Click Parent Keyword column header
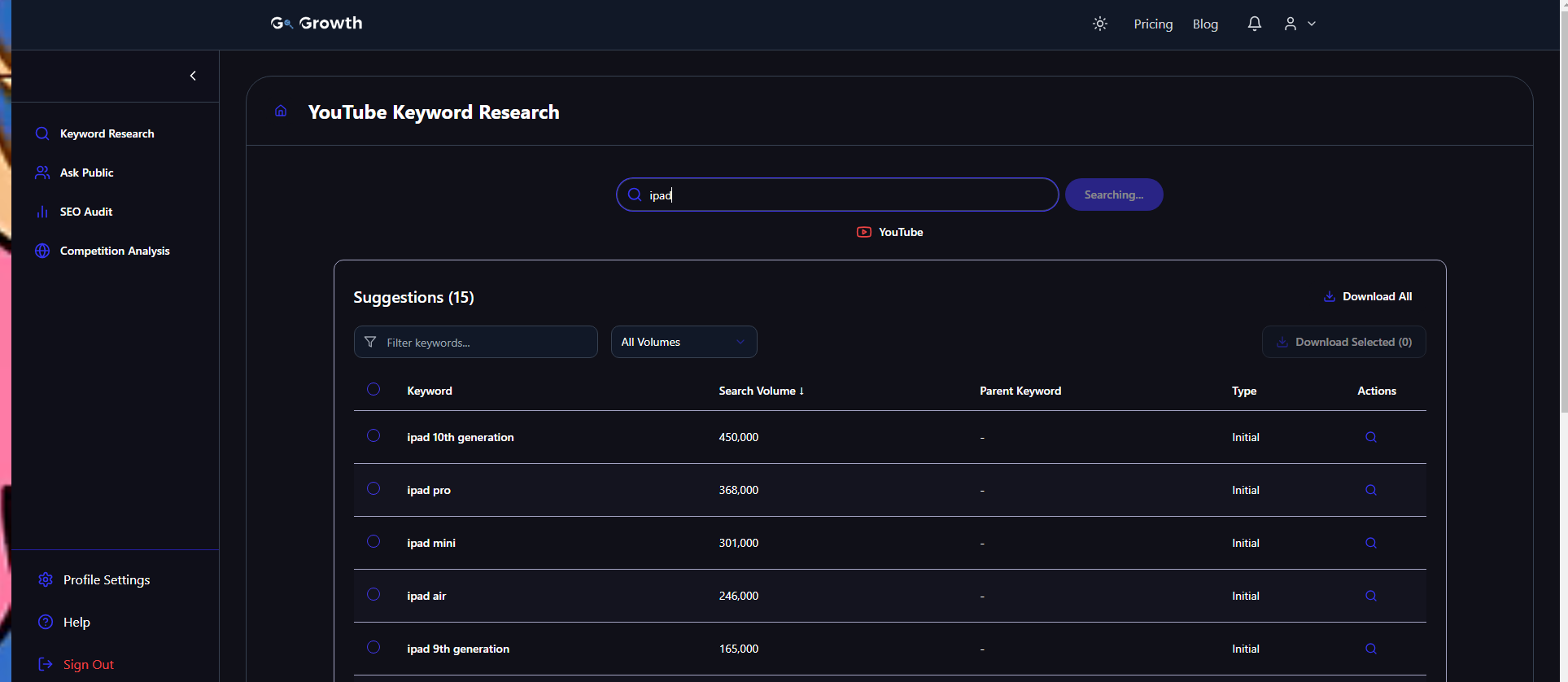Viewport: 1568px width, 682px height. 1020,391
